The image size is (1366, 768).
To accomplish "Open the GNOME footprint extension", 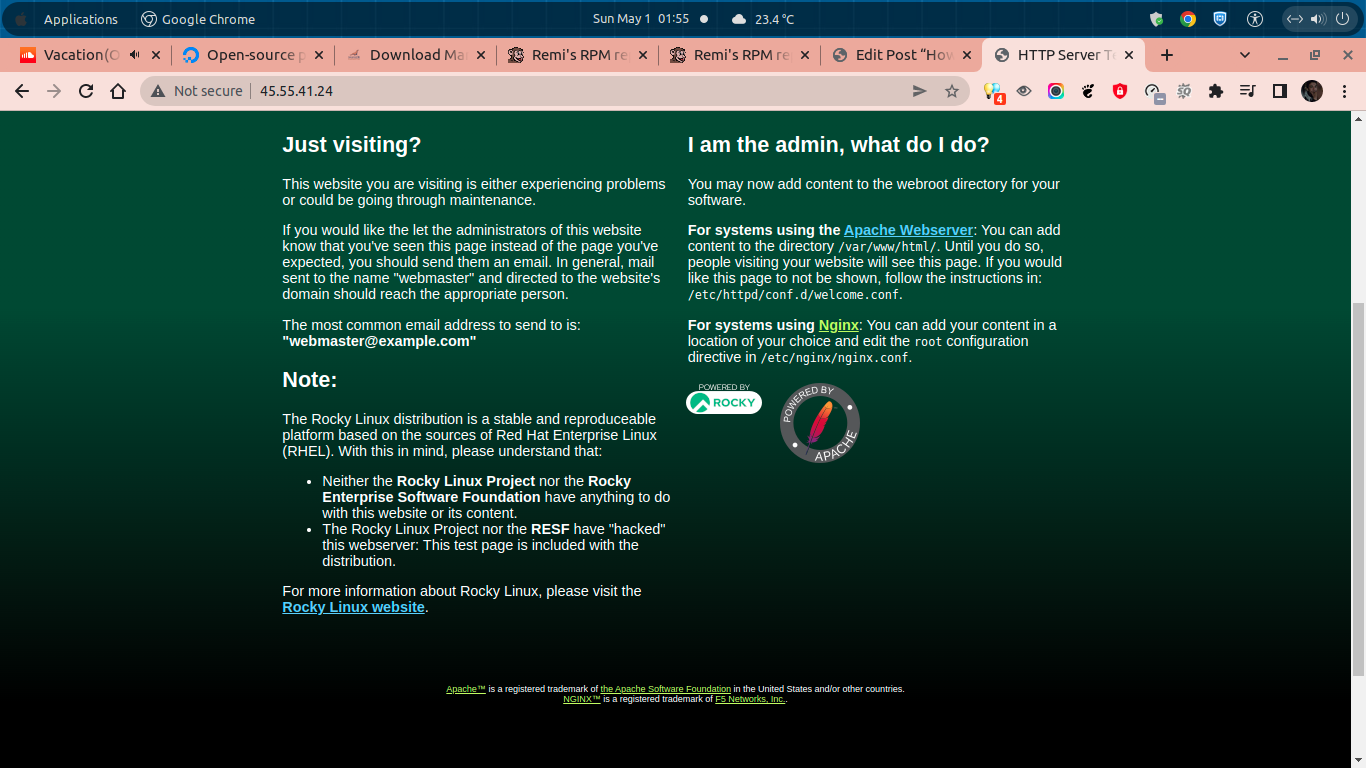I will point(1088,91).
